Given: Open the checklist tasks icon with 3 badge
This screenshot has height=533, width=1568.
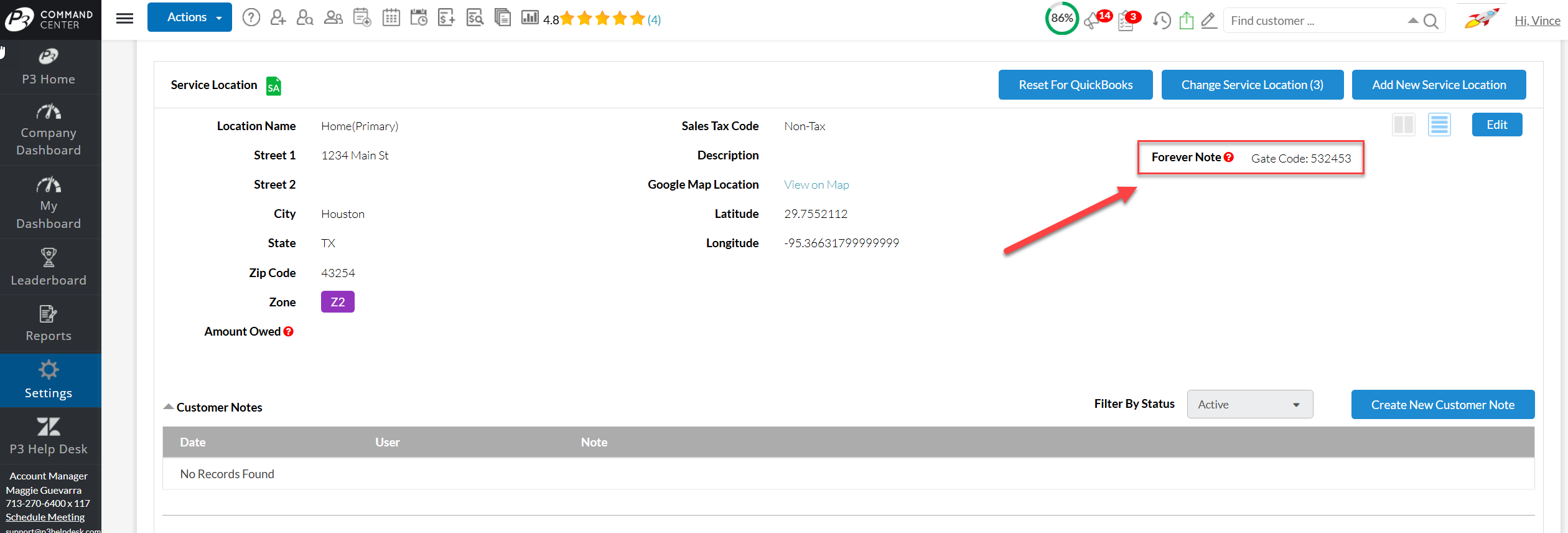Looking at the screenshot, I should [x=1129, y=21].
